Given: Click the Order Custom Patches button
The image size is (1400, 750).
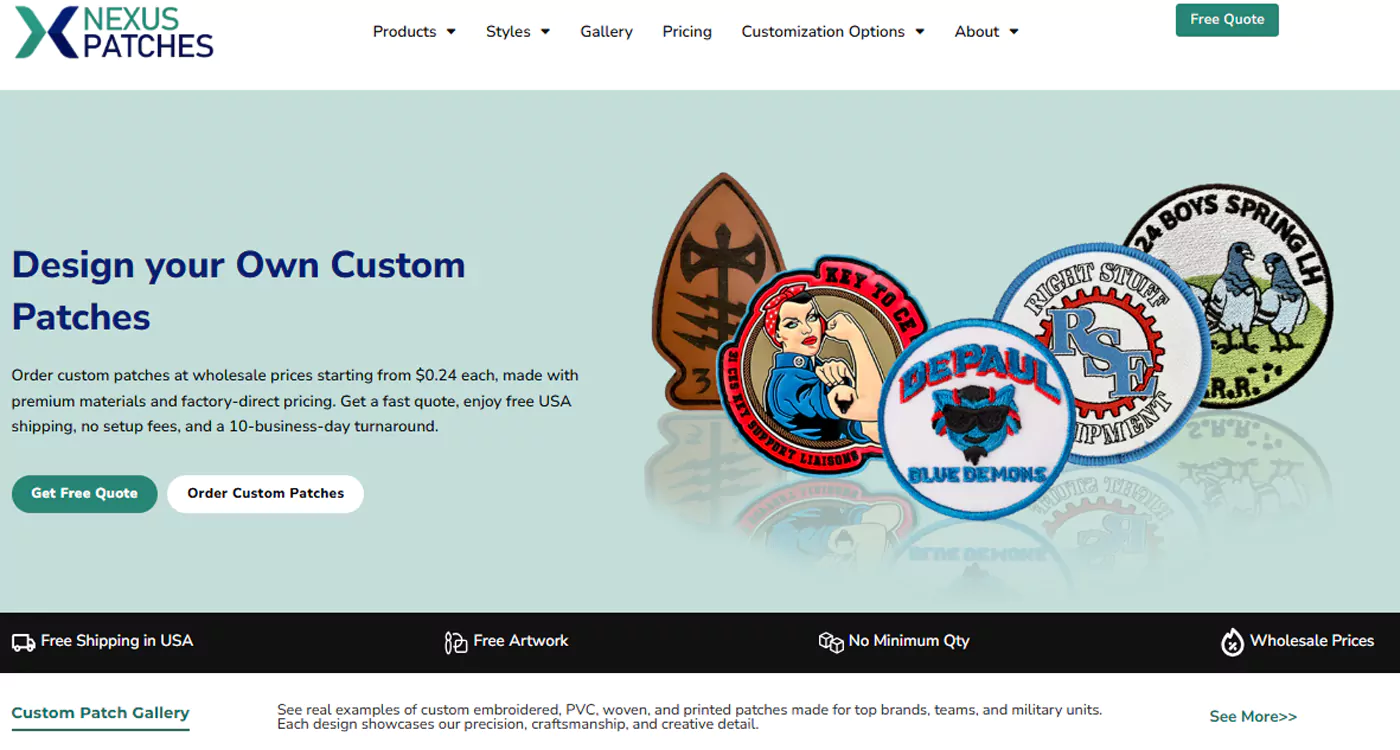Looking at the screenshot, I should tap(265, 494).
